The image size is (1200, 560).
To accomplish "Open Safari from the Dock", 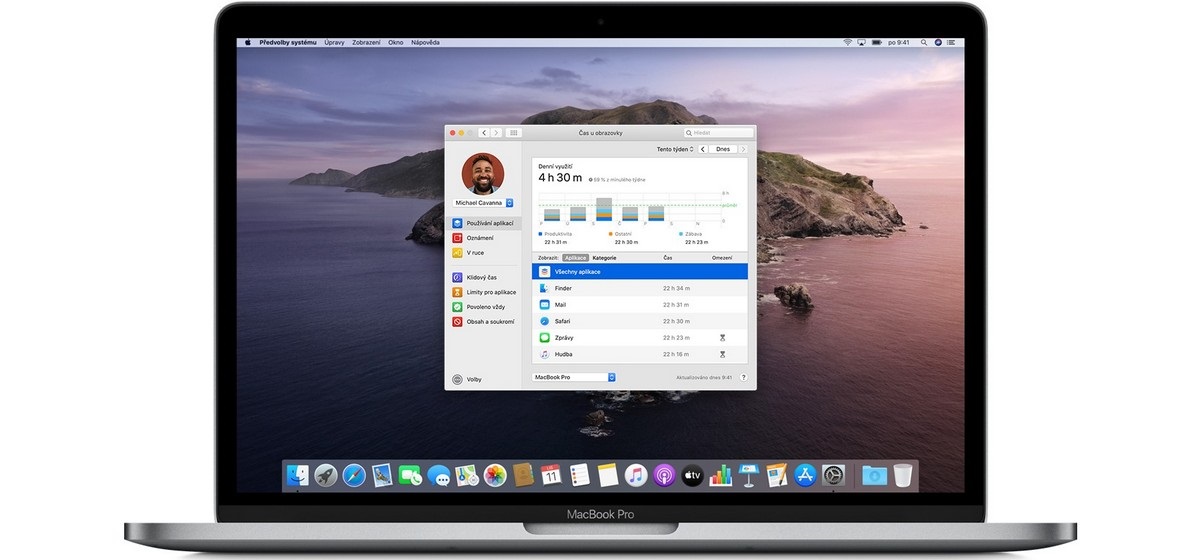I will click(354, 476).
